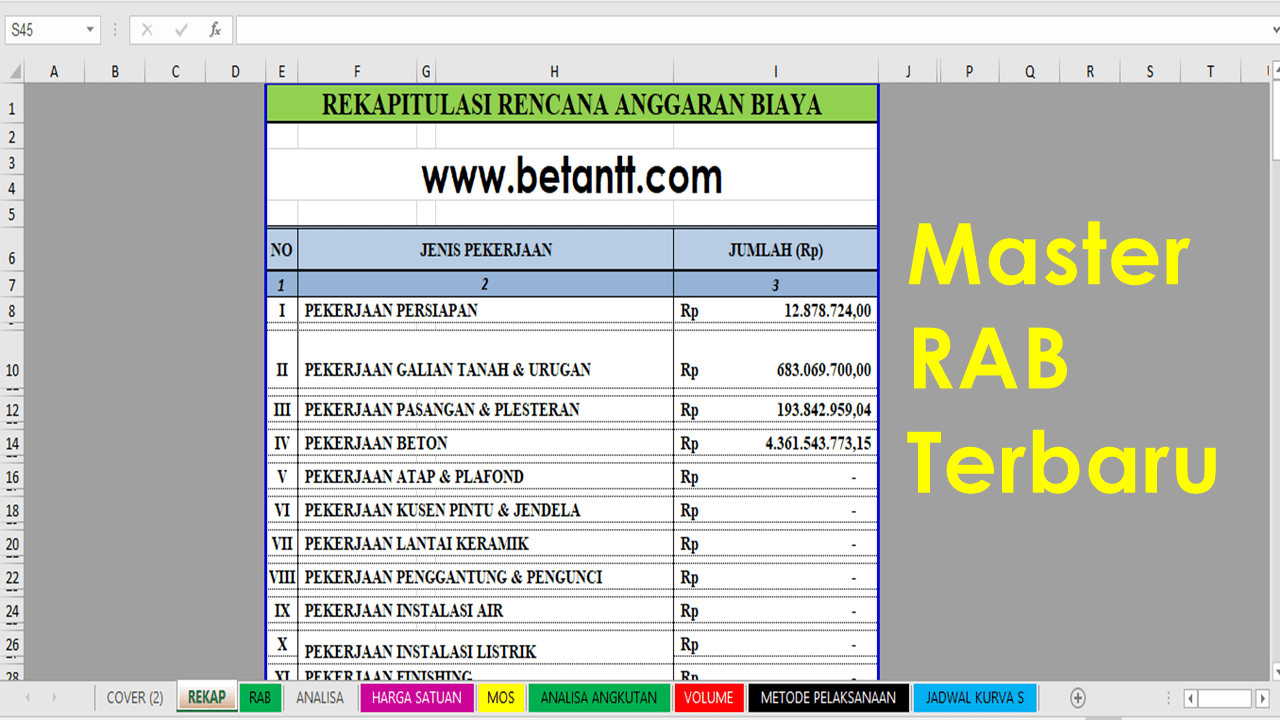Click into the formula bar
The height and width of the screenshot is (720, 1280).
[x=755, y=30]
